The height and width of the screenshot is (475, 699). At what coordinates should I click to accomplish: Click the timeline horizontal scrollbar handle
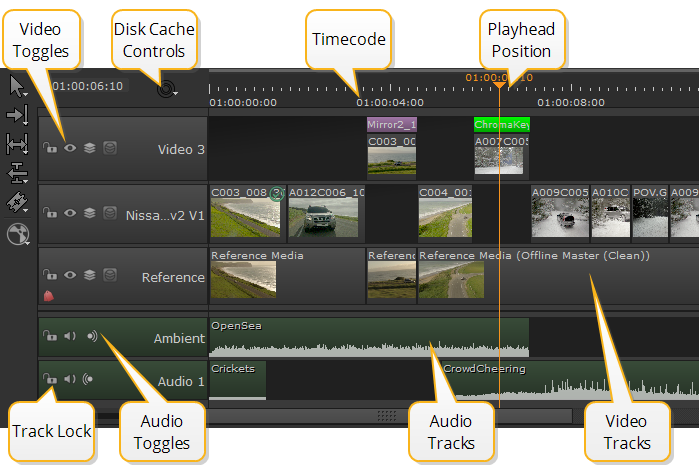point(386,415)
